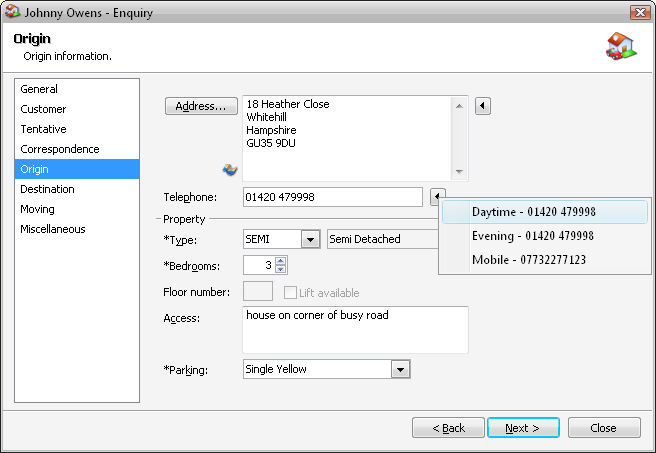Click the arrow button next to Telephone field

[x=437, y=197]
